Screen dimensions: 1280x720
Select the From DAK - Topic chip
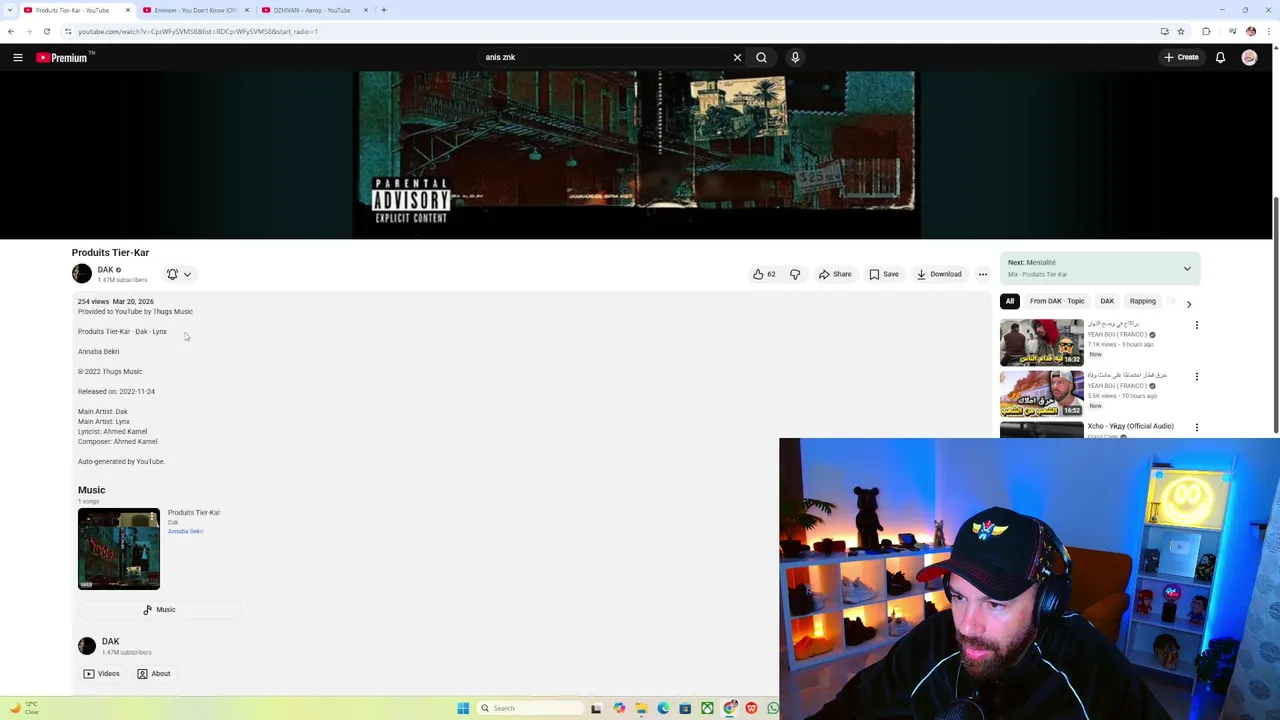coord(1057,301)
